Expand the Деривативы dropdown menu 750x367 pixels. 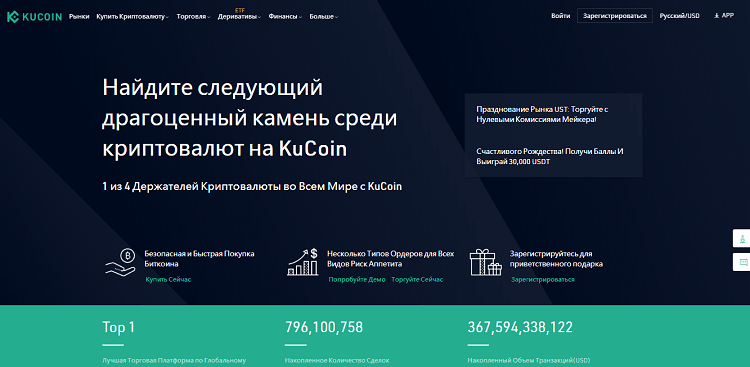pos(239,16)
